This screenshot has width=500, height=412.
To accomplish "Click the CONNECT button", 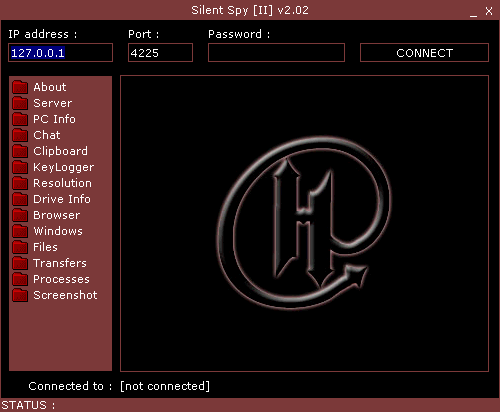I will tap(424, 53).
